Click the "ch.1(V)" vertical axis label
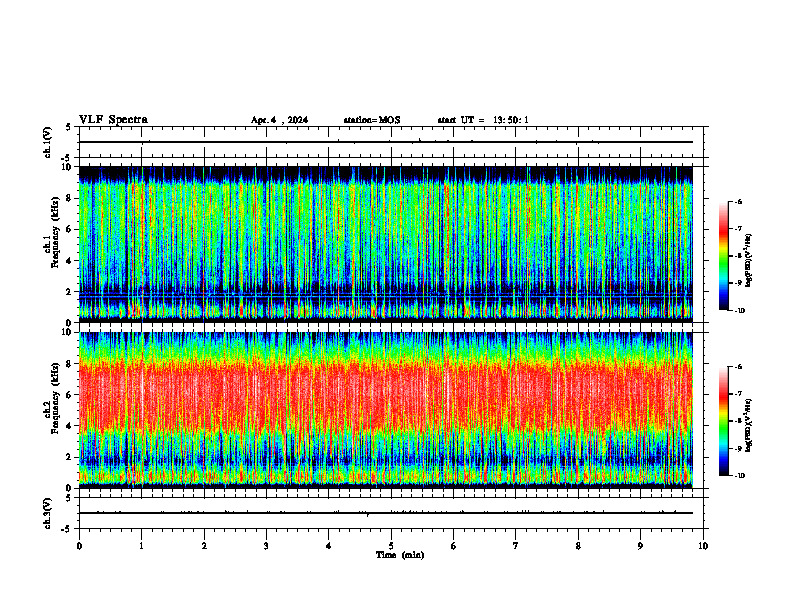 (47, 142)
